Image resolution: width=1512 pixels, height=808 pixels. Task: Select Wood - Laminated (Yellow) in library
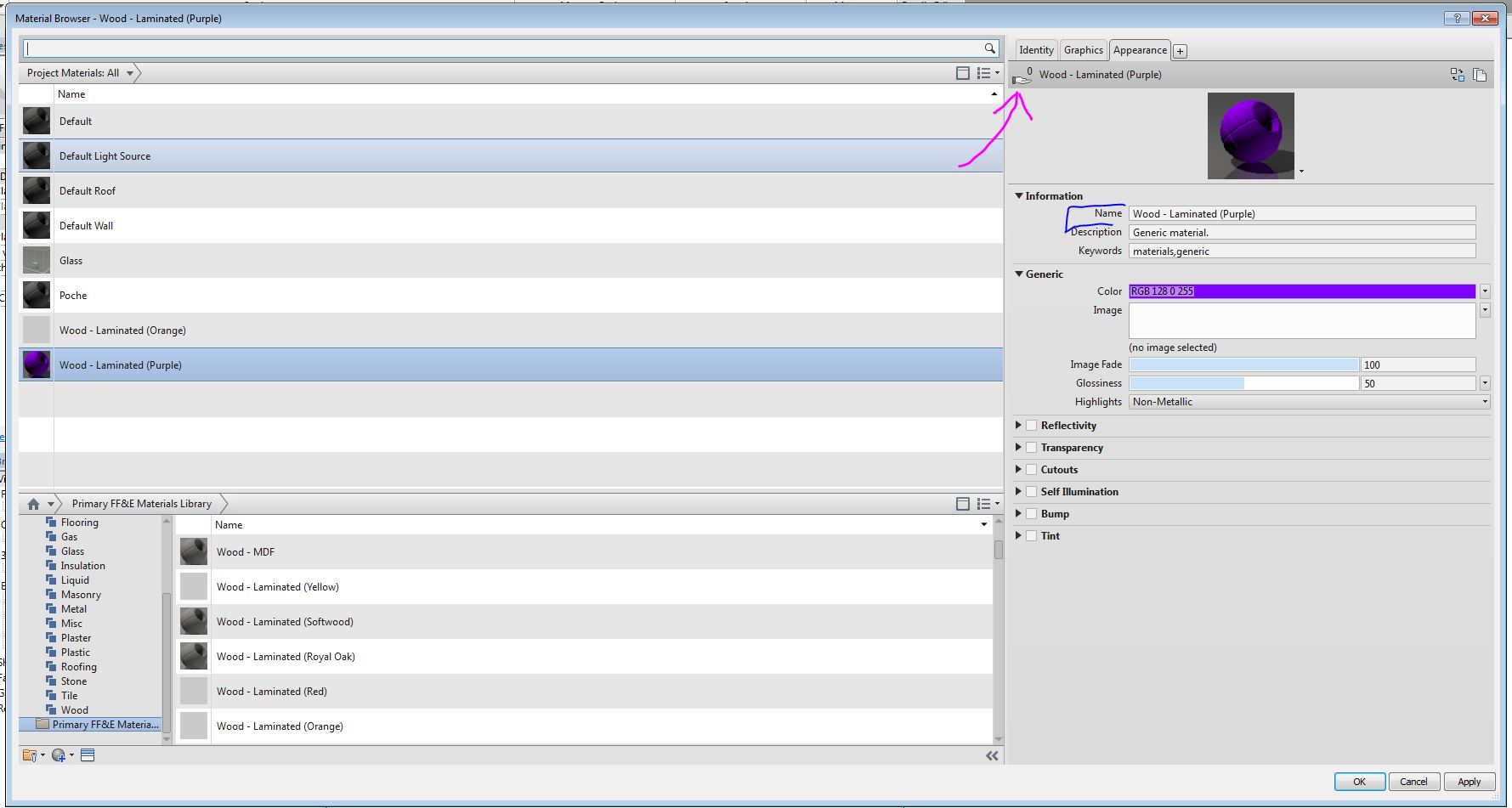click(x=584, y=587)
